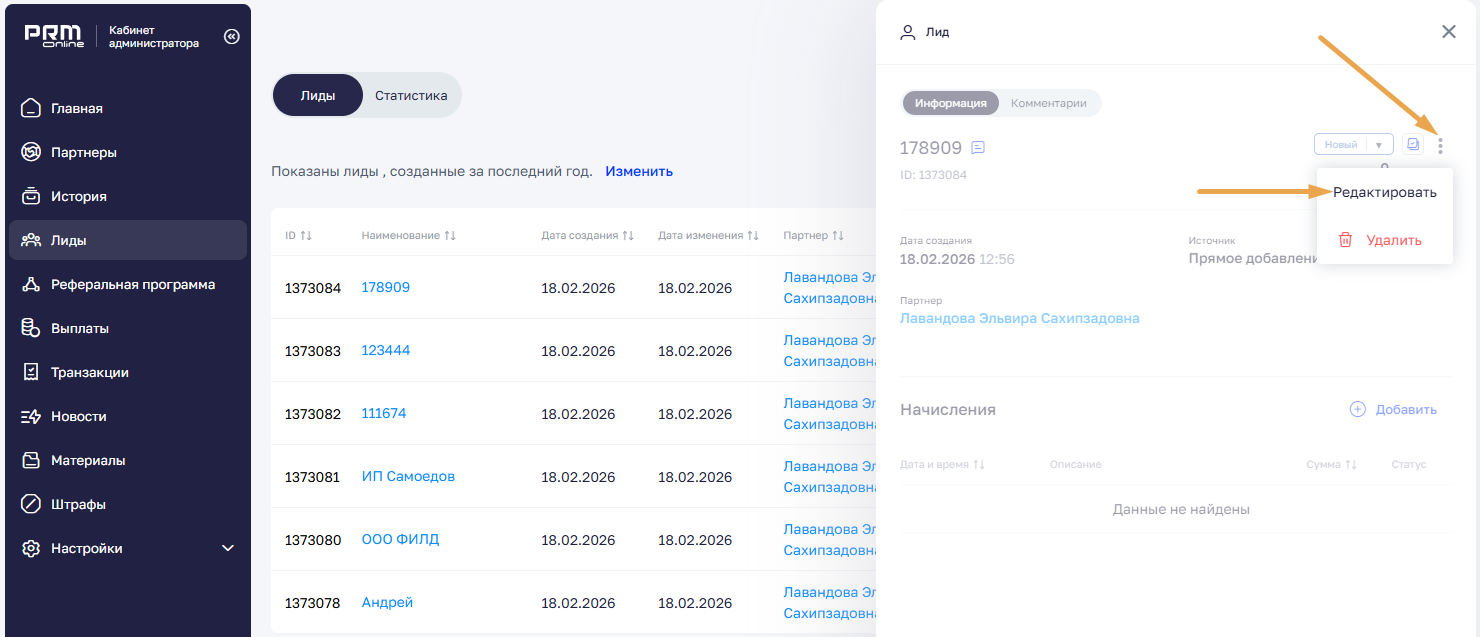The height and width of the screenshot is (637, 1480).
Task: Collapse the sidebar with double-chevron icon
Action: click(232, 37)
